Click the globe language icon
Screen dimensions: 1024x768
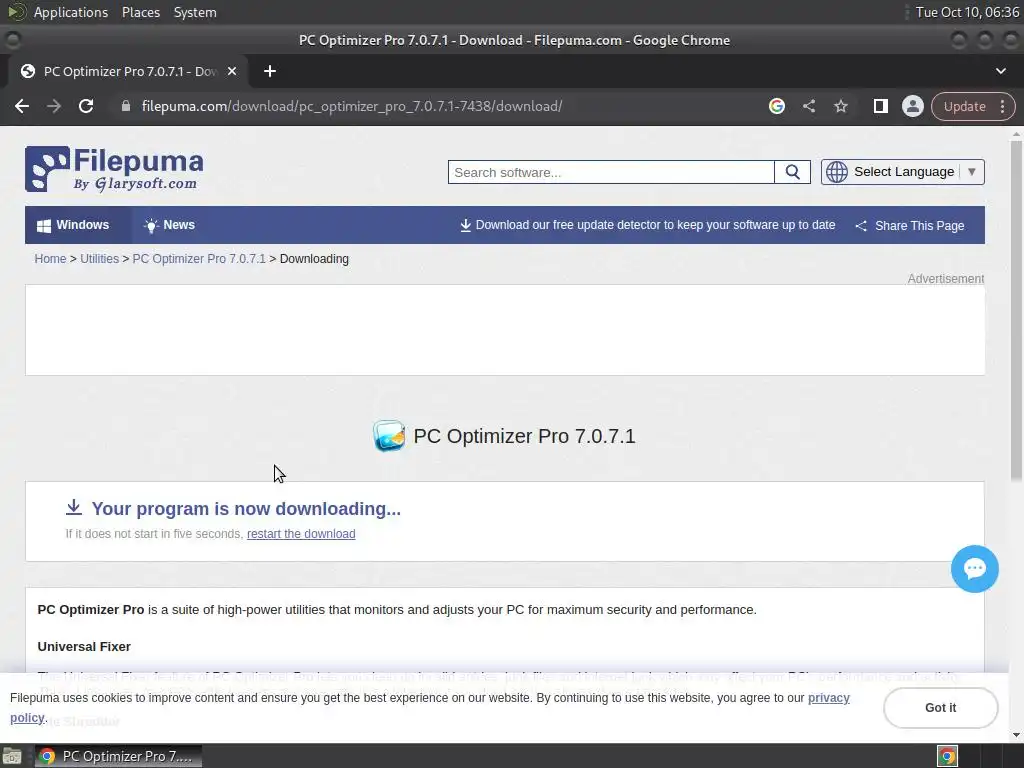coord(837,172)
